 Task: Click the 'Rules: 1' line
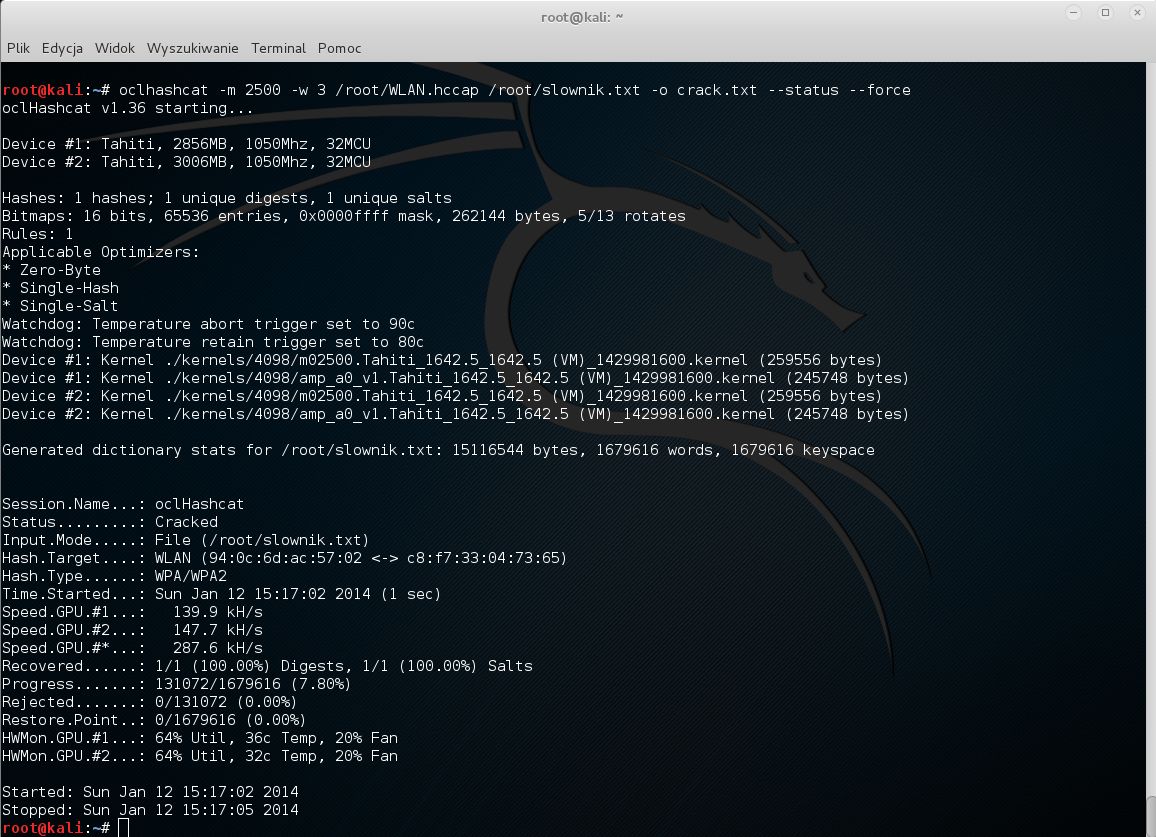pyautogui.click(x=38, y=235)
